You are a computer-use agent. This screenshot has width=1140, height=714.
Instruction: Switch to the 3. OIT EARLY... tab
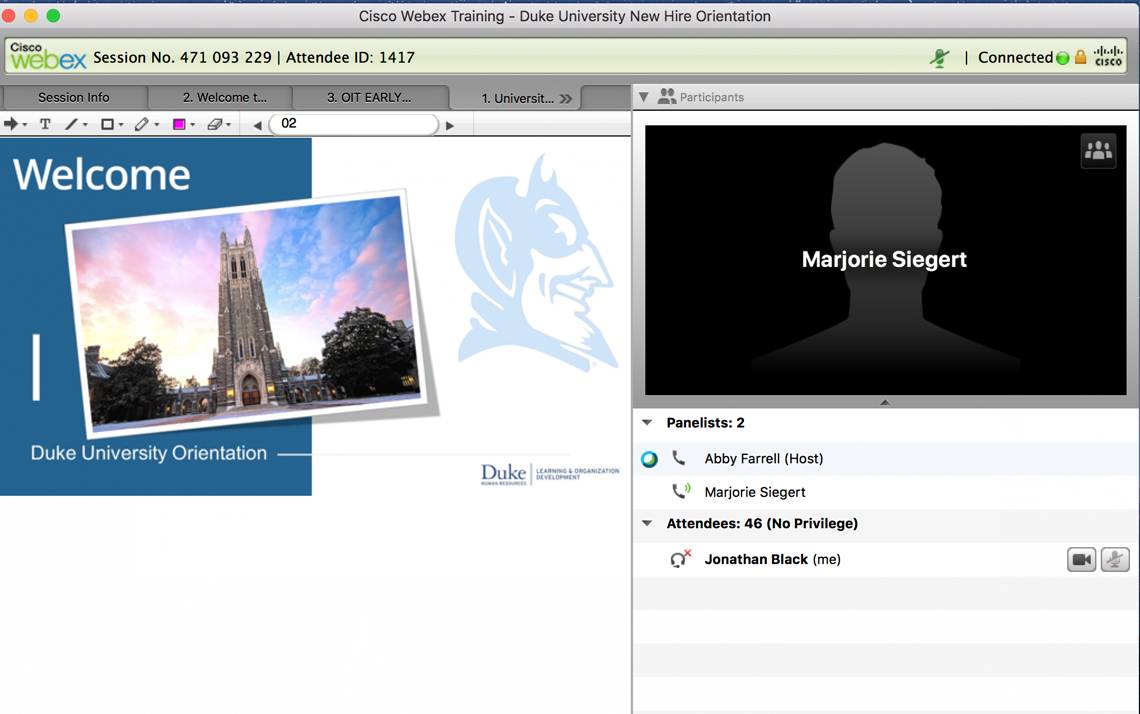[x=369, y=97]
